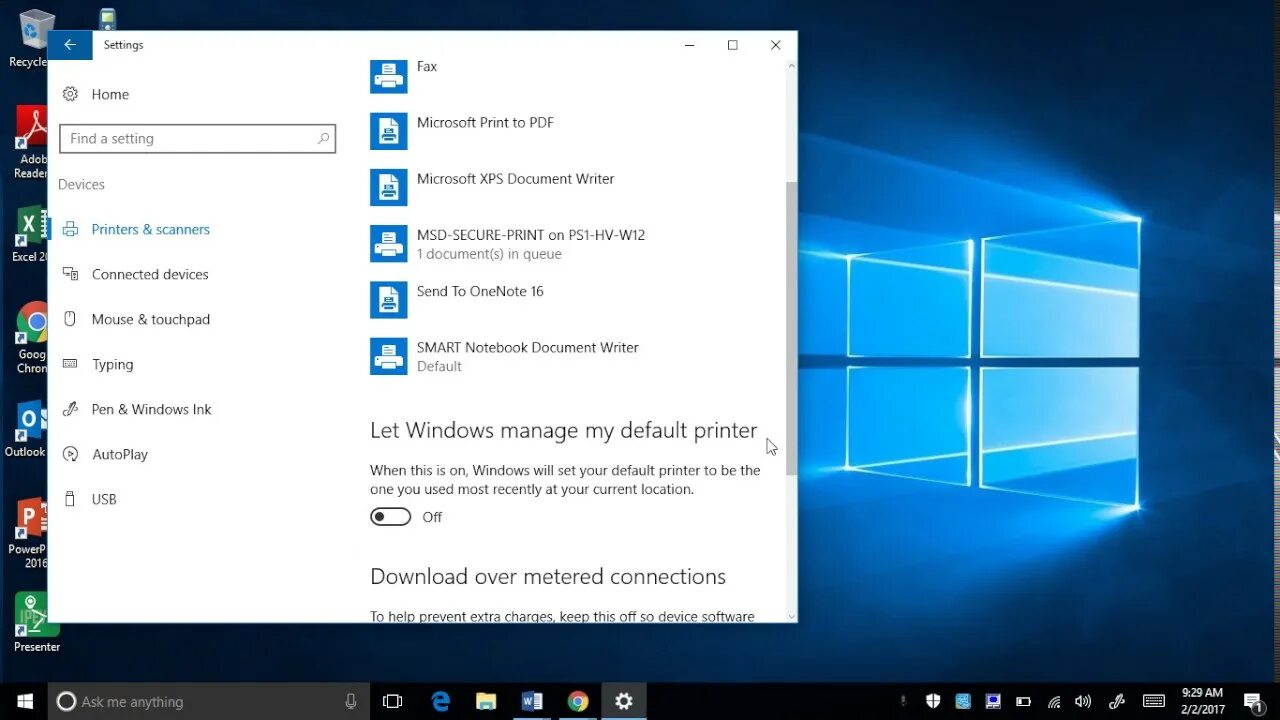The height and width of the screenshot is (720, 1280).
Task: Minimize the Settings window
Action: (690, 45)
